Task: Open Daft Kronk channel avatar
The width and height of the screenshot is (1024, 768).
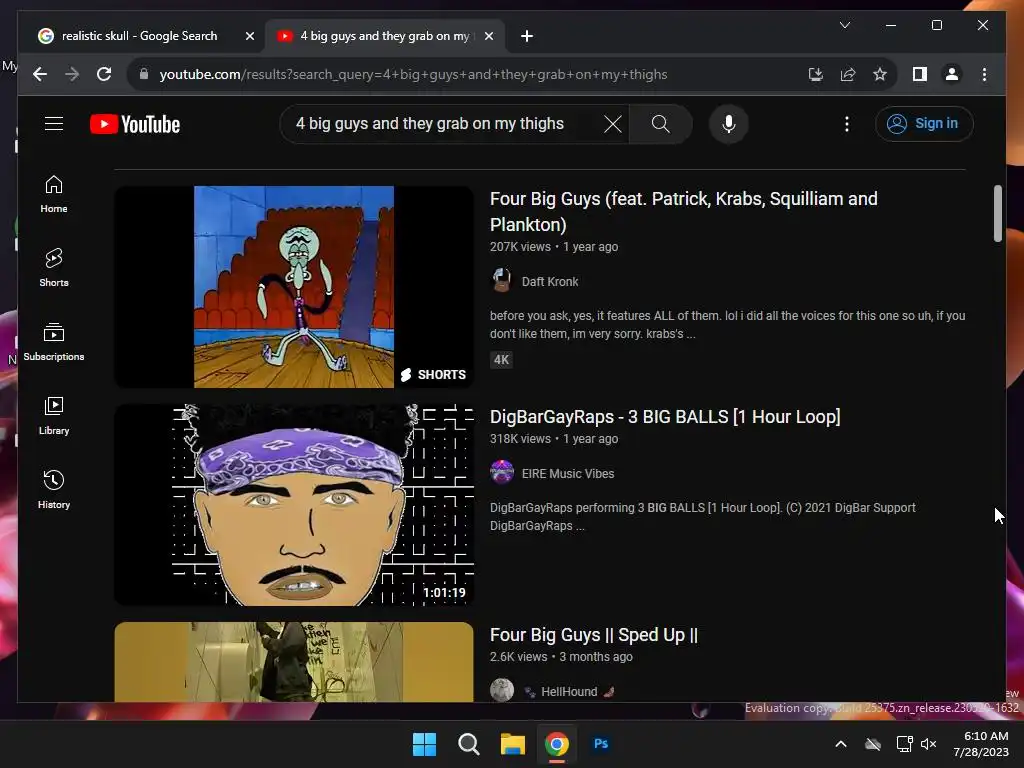Action: (x=502, y=281)
